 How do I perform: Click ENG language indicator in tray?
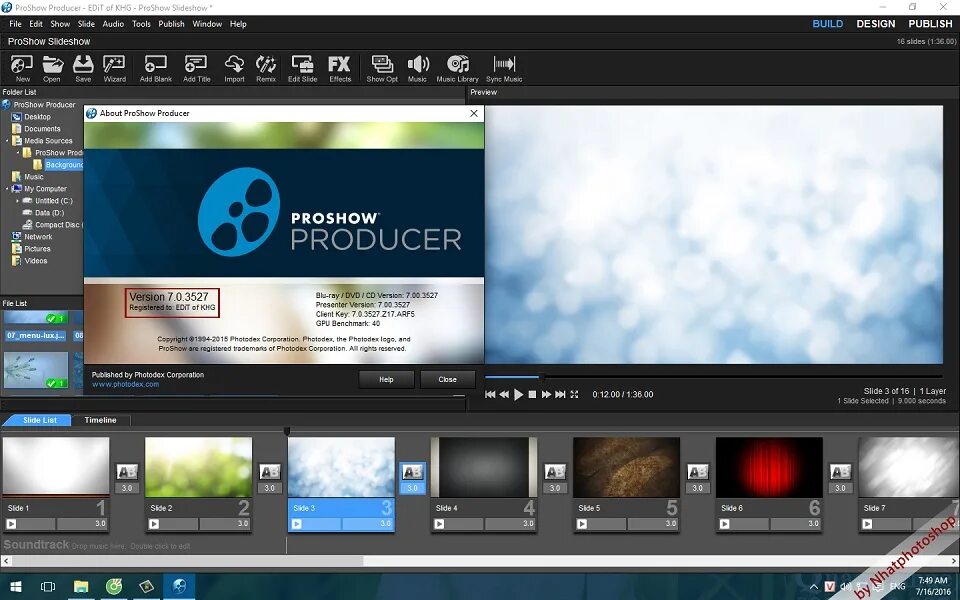tap(898, 587)
